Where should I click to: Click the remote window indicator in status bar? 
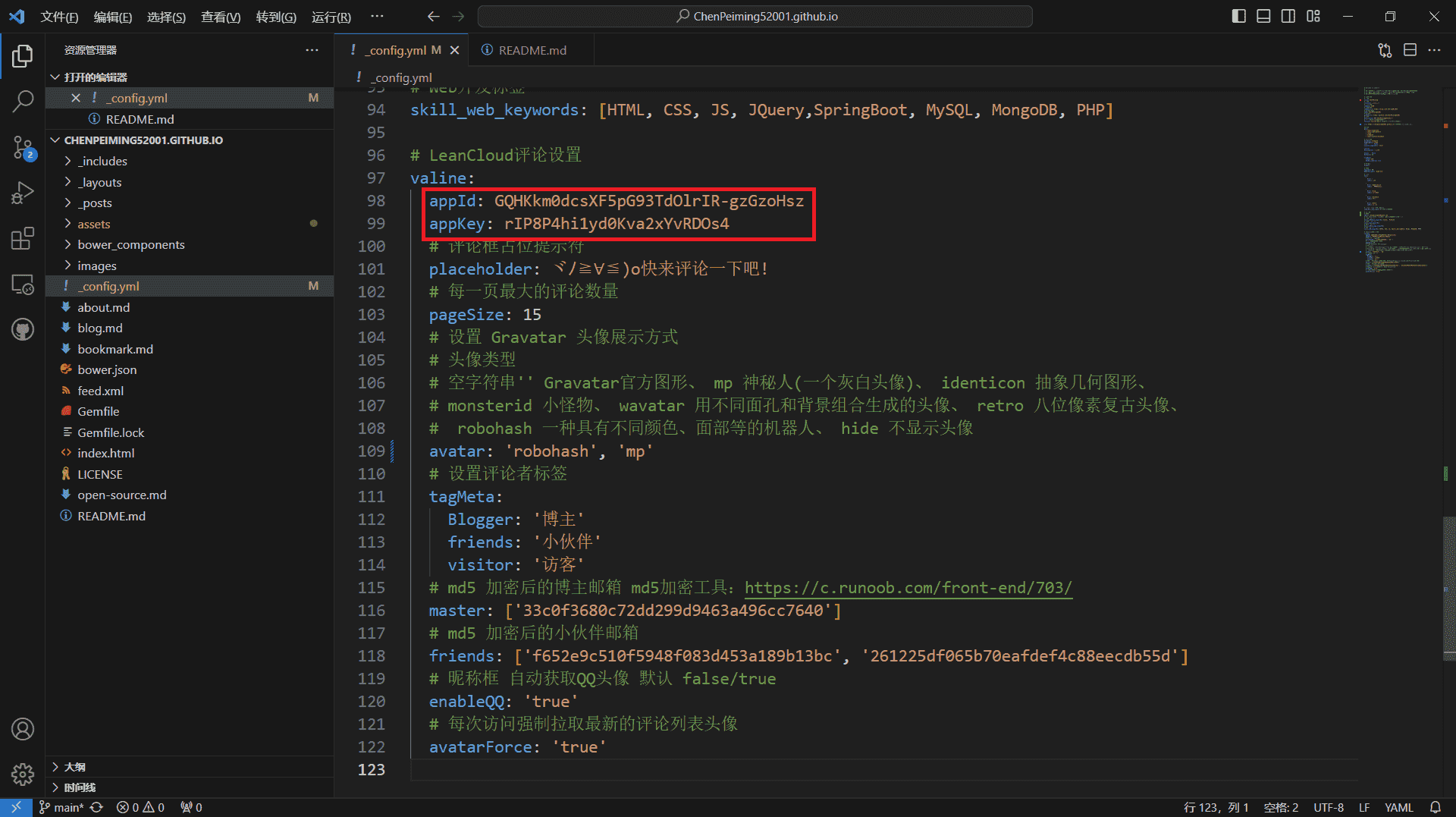pyautogui.click(x=16, y=807)
